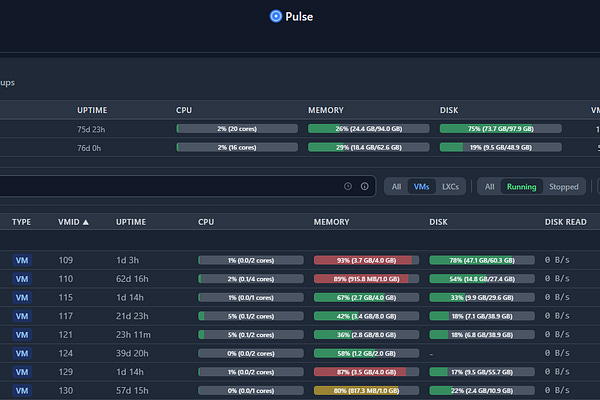The height and width of the screenshot is (400, 600).
Task: Click node disk bar 19% (9.5 GB/48.9 GB)
Action: (x=501, y=147)
